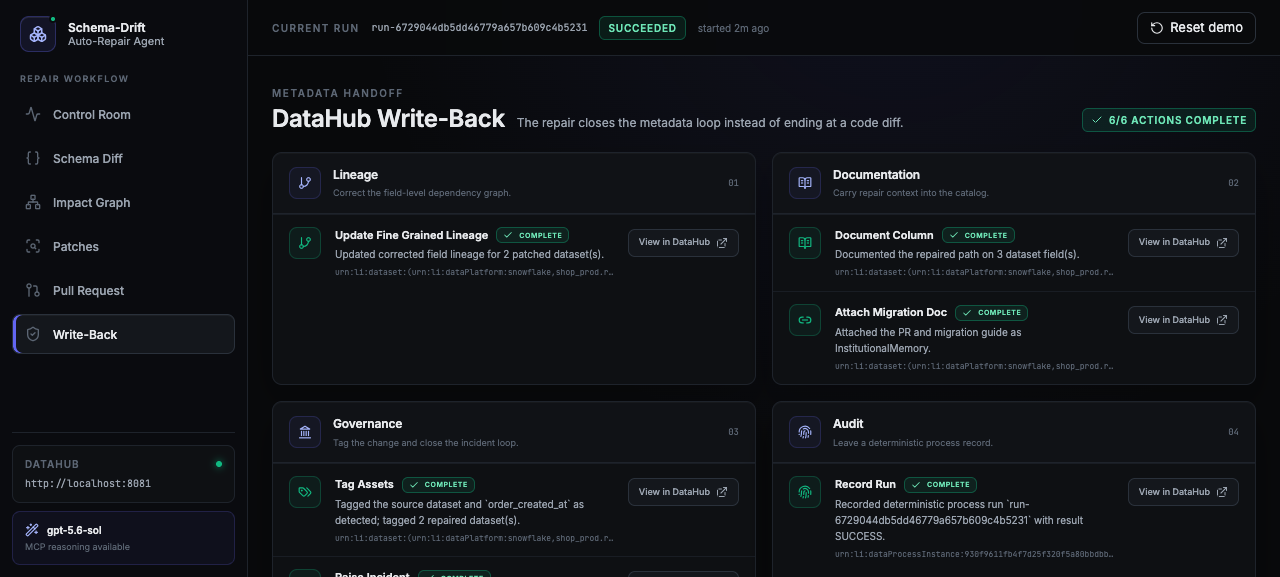Click the Audit section fingerprint icon
1280x577 pixels.
pyautogui.click(x=805, y=432)
